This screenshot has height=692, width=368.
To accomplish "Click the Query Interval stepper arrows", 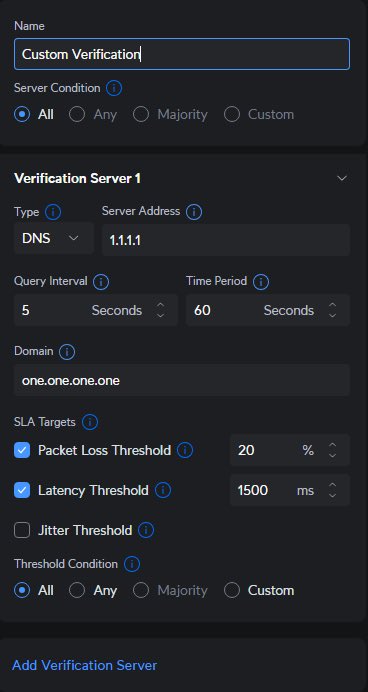I will pos(161,310).
